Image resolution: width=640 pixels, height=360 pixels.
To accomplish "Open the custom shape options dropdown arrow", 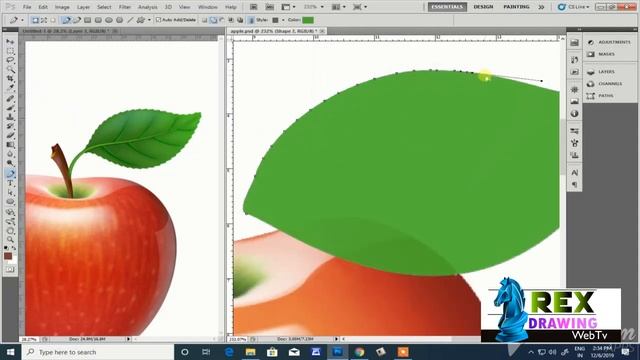I will click(149, 20).
